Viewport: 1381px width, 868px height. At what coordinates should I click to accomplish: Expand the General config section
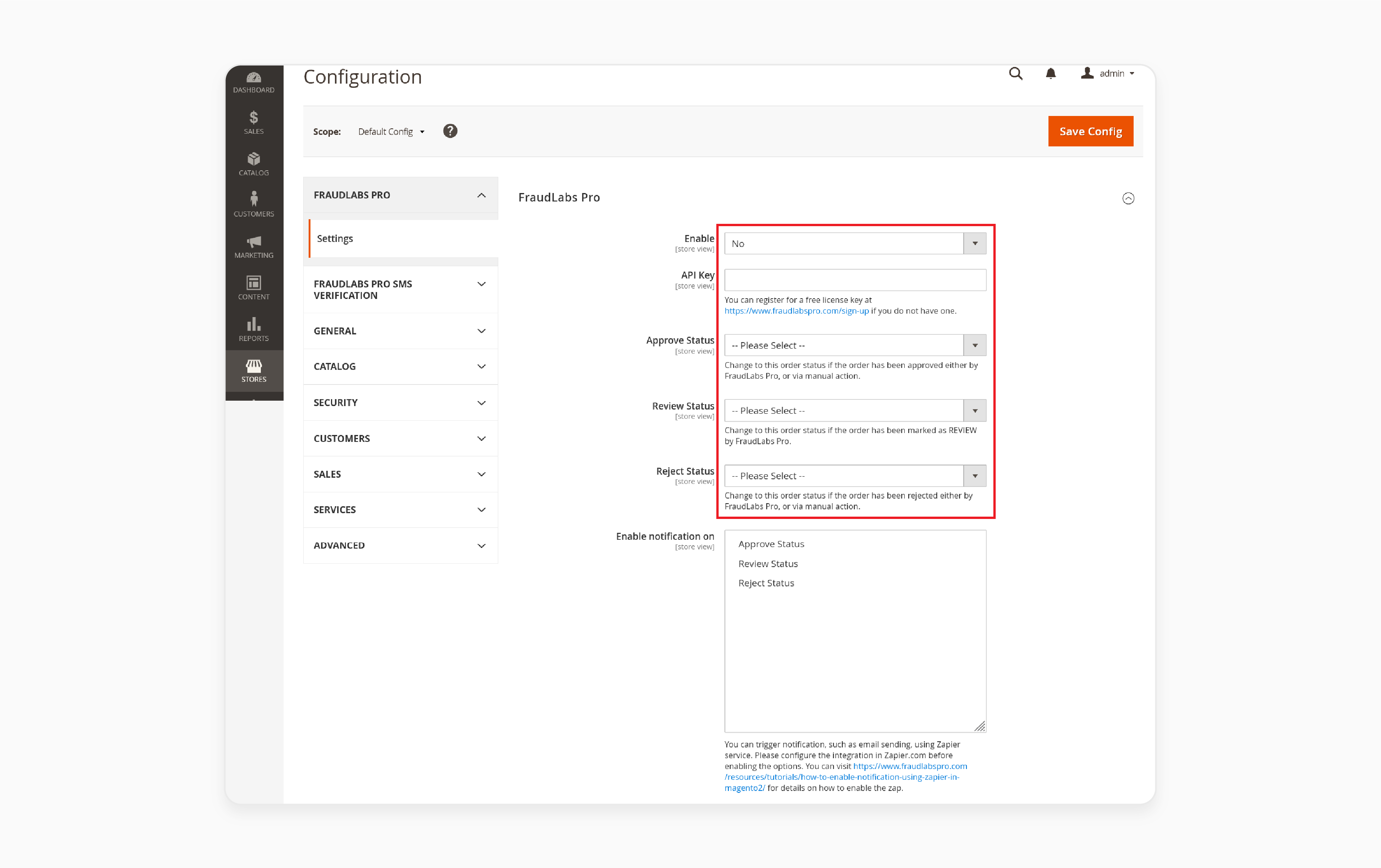tap(400, 331)
